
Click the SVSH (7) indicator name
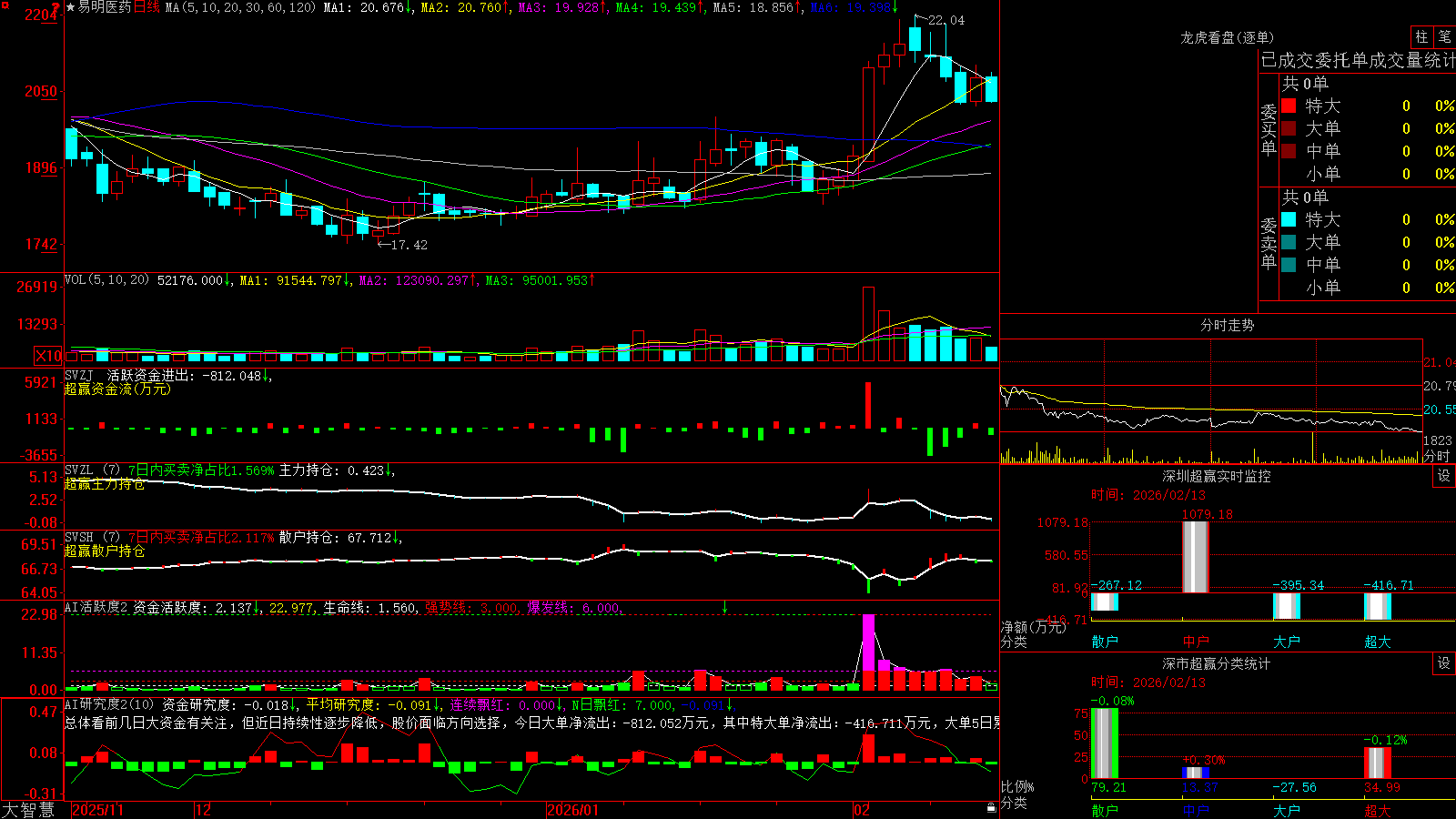(x=92, y=538)
